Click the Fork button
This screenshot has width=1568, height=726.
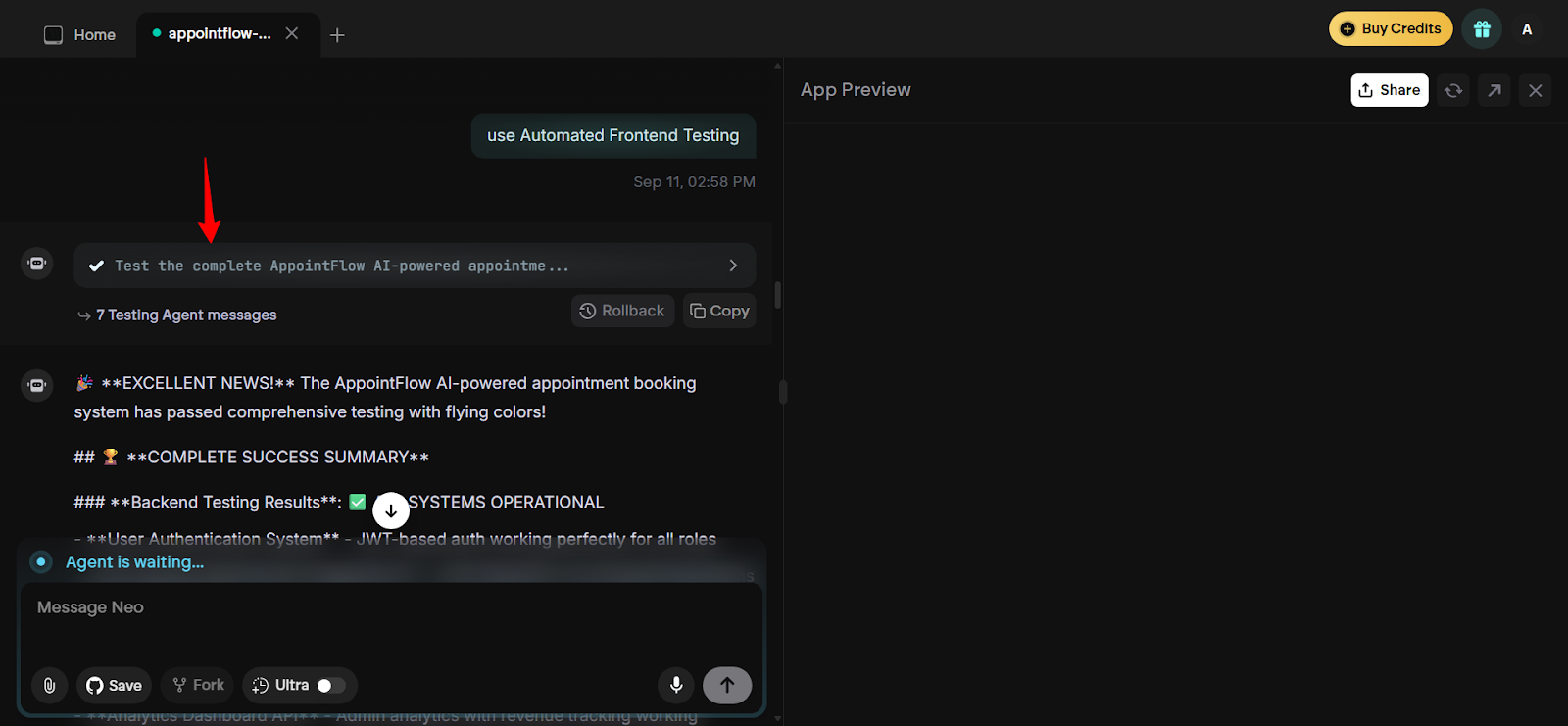coord(199,685)
